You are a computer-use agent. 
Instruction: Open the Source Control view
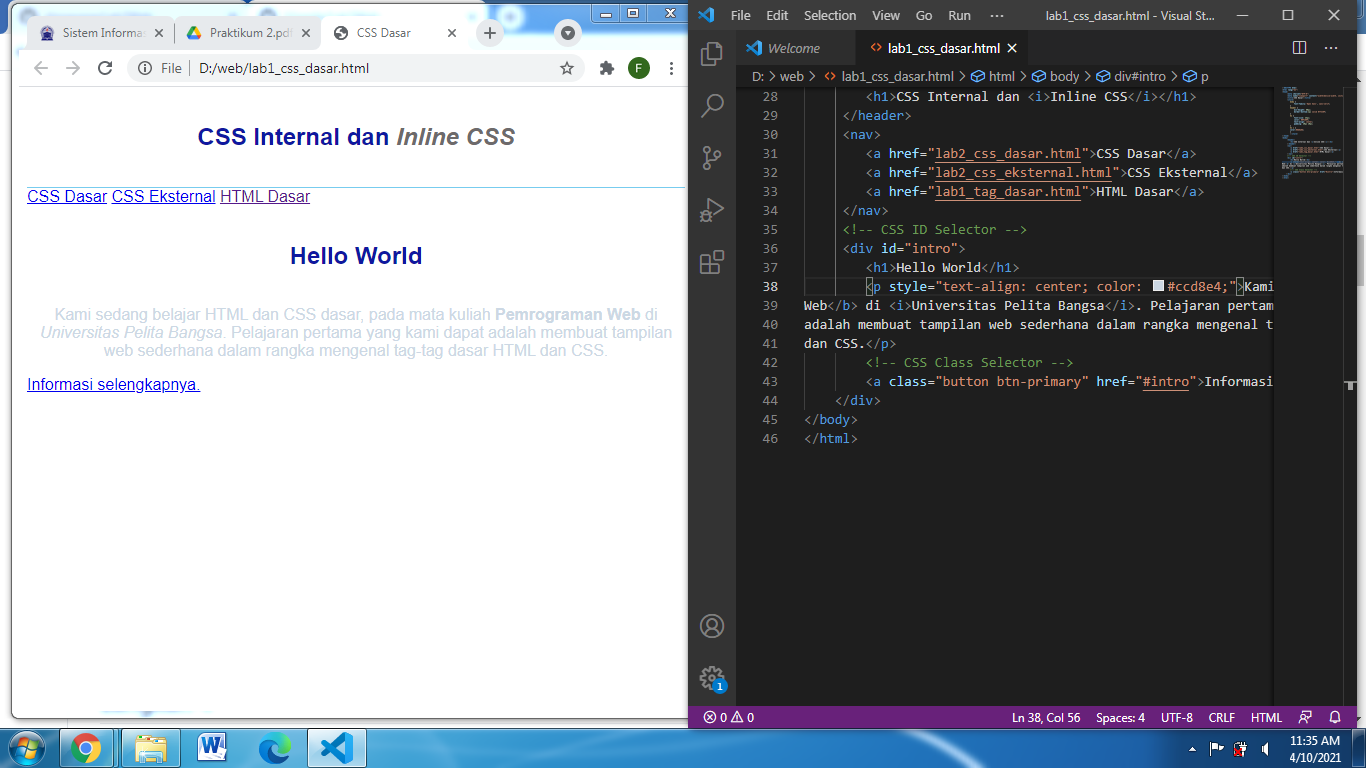pos(711,157)
